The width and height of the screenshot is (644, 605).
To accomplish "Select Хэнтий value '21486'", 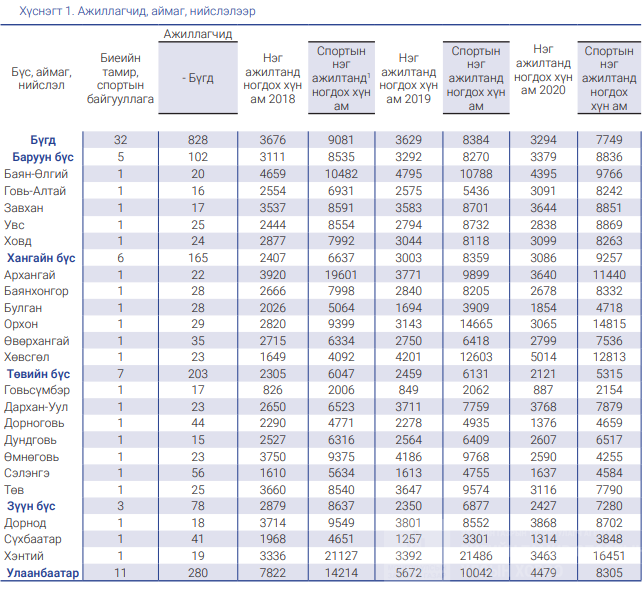I will tap(476, 556).
